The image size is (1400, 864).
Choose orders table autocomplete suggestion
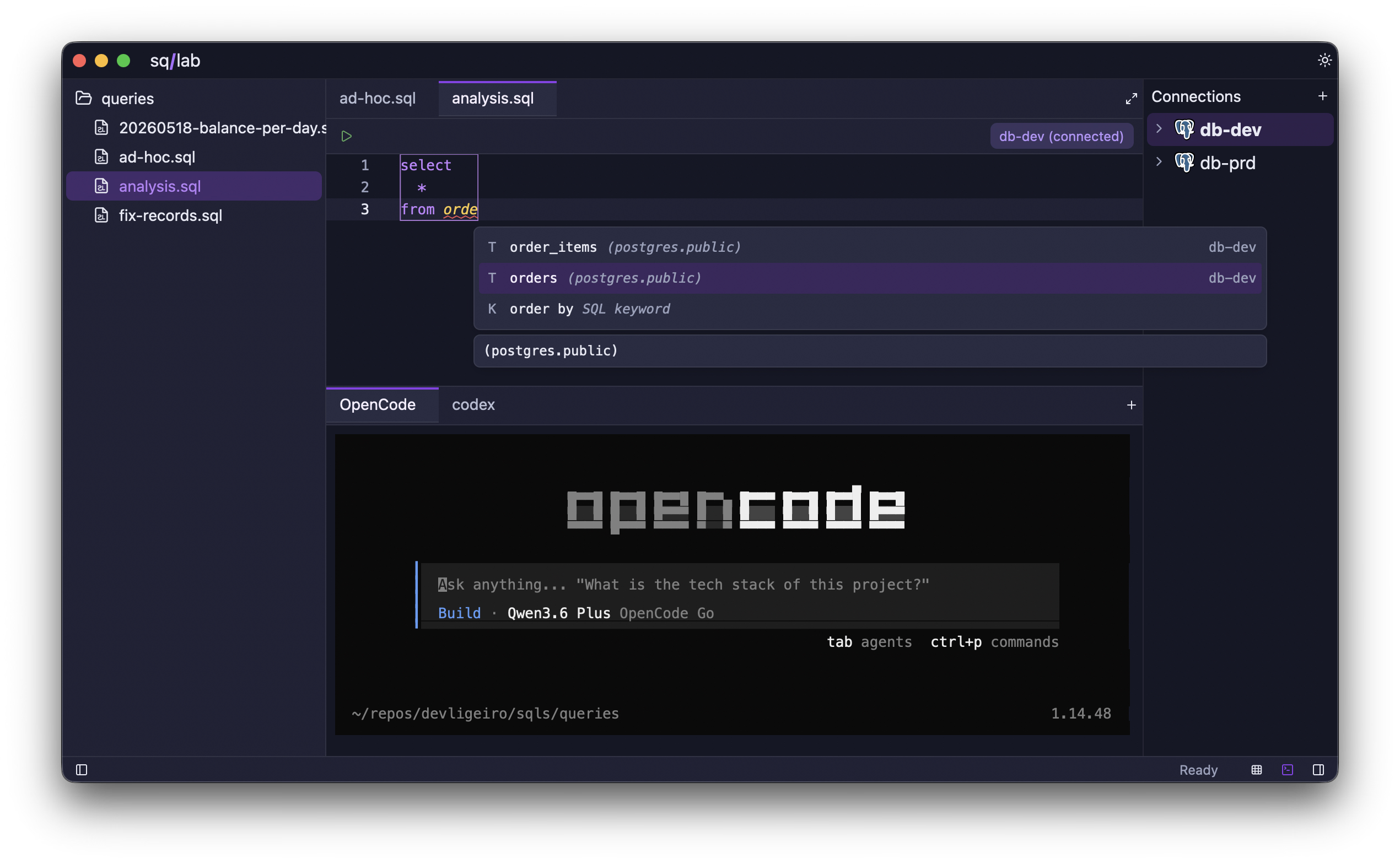click(x=870, y=278)
